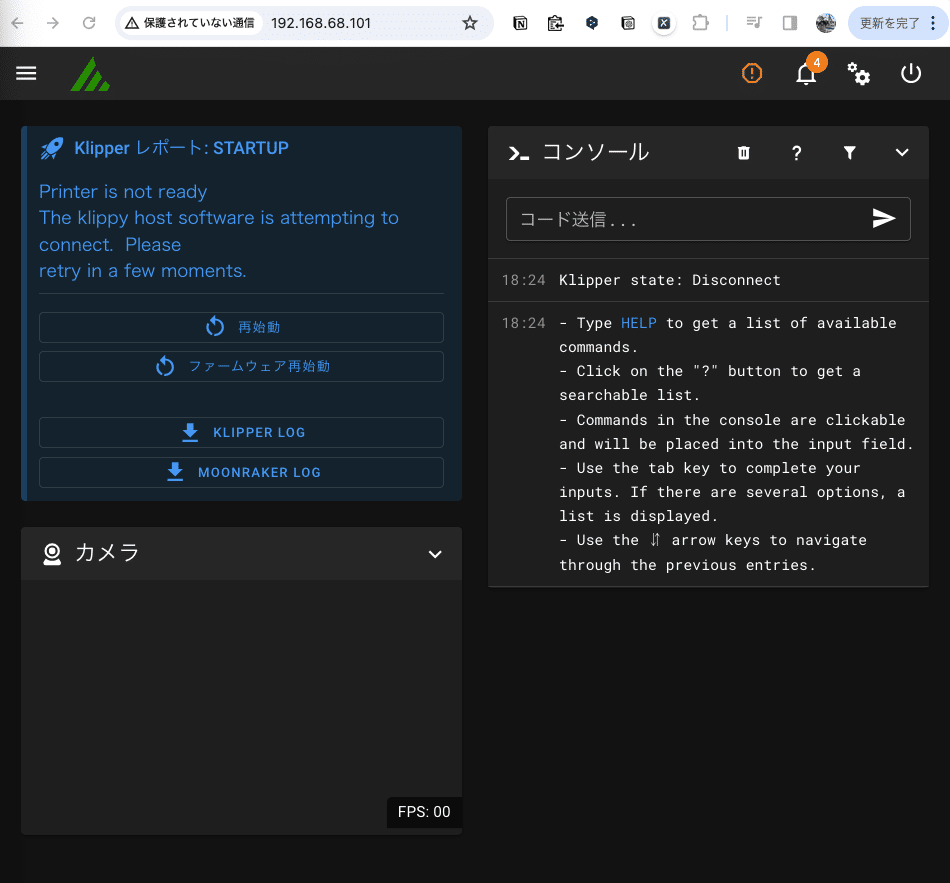
Task: Click the browser forward arrow
Action: (x=53, y=23)
